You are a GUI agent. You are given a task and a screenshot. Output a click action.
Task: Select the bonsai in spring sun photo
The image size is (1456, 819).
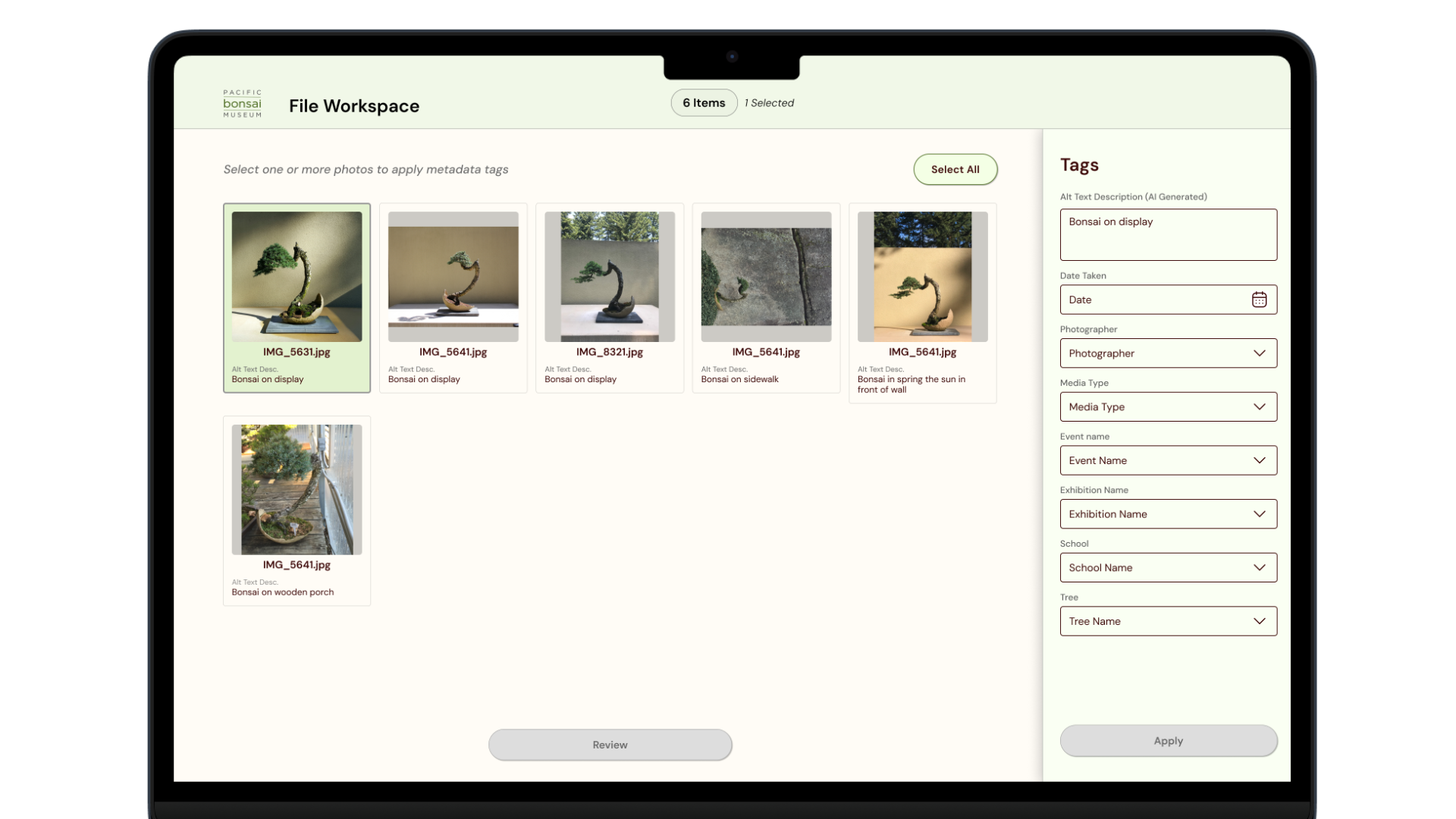pos(922,277)
